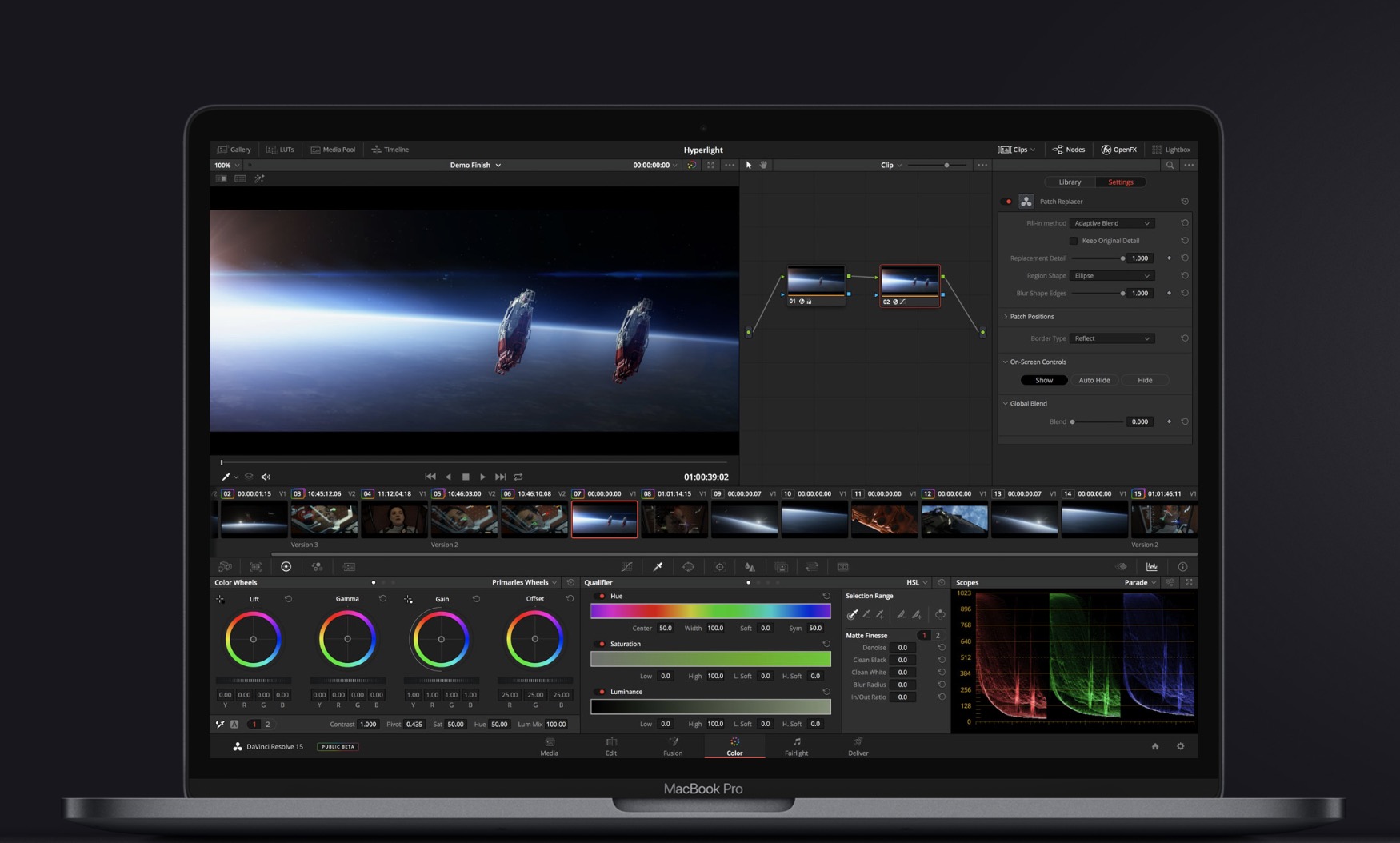Open the Region Shape dropdown

point(1112,276)
